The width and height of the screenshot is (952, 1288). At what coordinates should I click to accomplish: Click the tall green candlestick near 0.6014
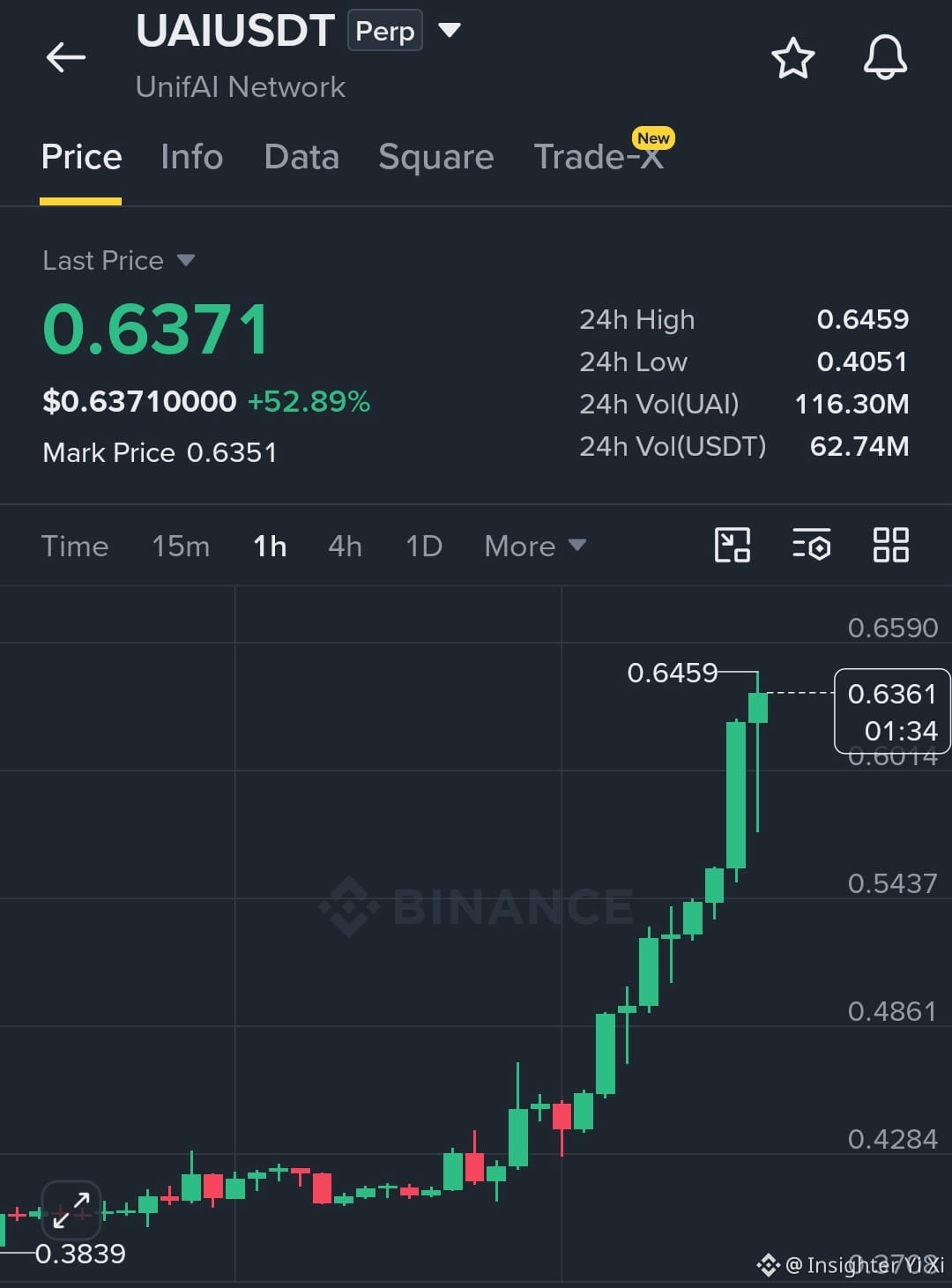click(736, 794)
